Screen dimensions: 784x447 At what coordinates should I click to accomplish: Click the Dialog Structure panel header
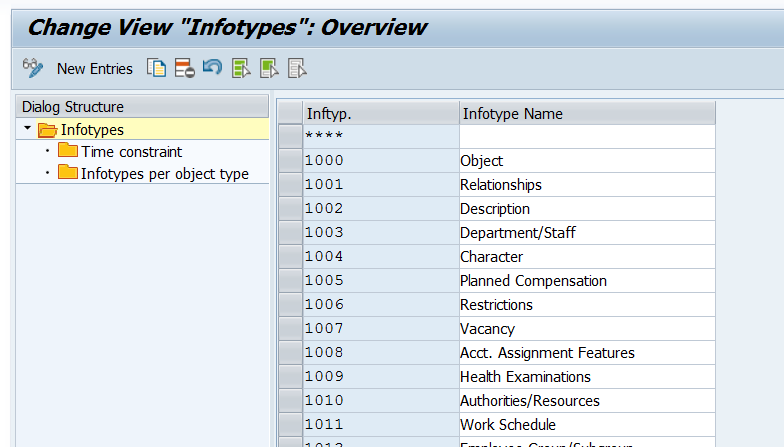142,106
